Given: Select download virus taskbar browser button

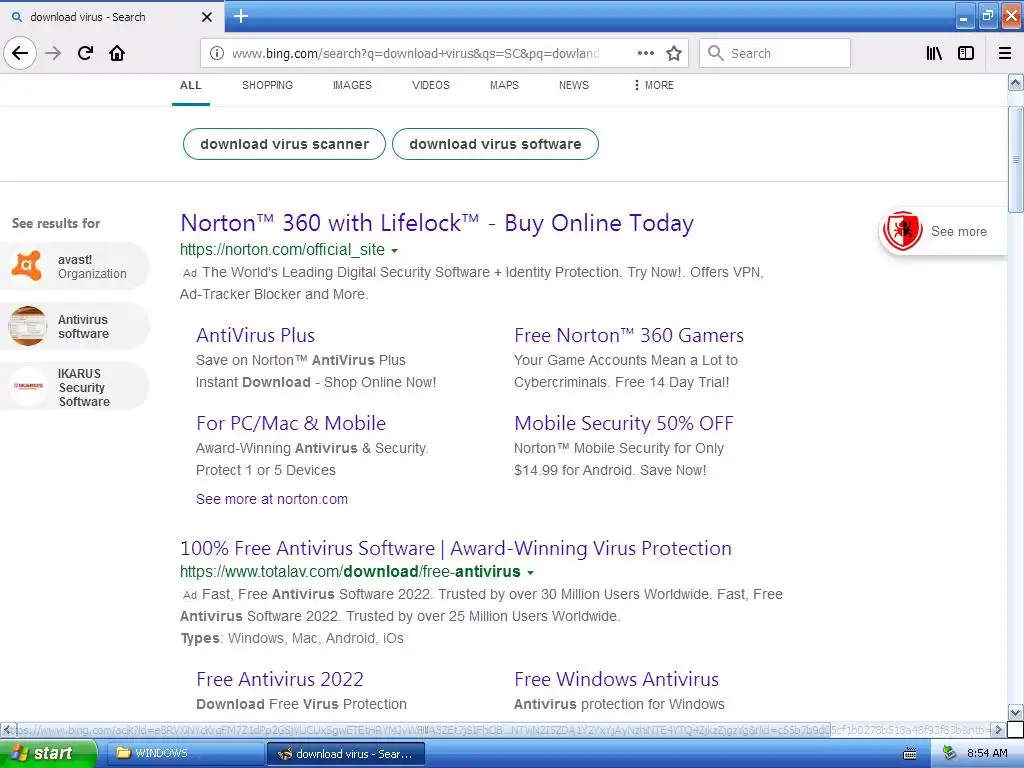Looking at the screenshot, I should (x=346, y=754).
